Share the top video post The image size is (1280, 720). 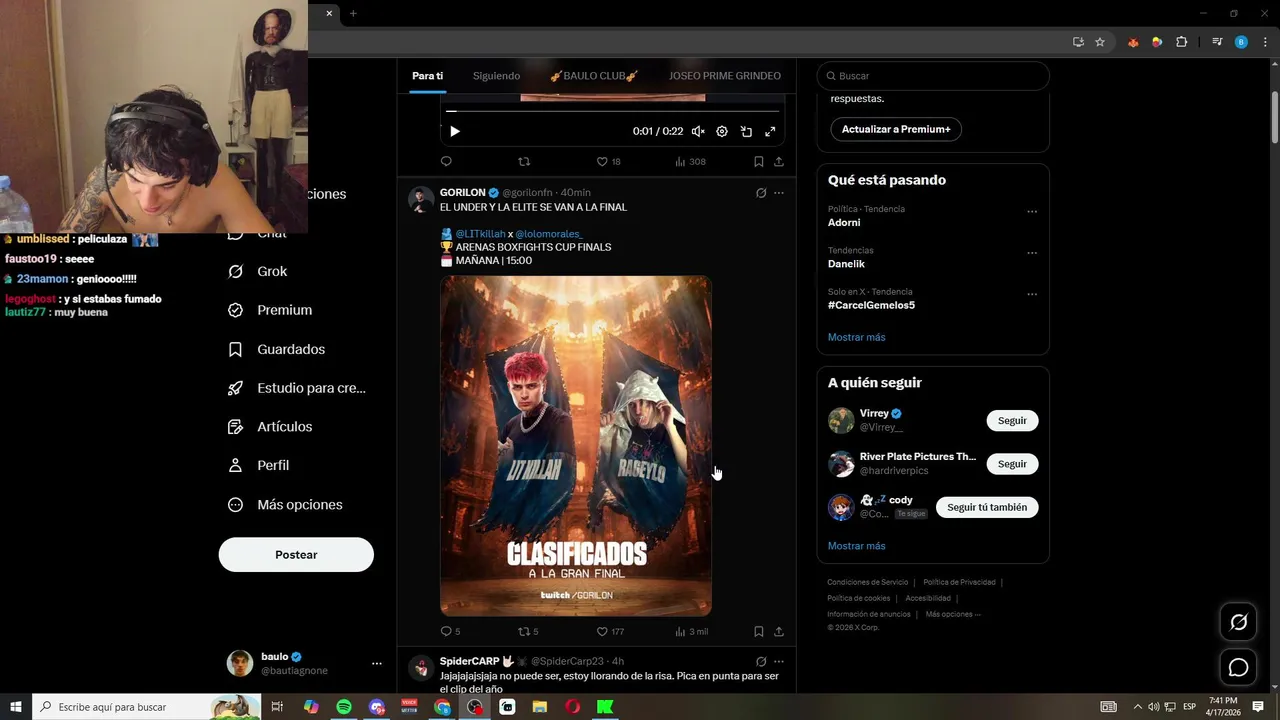(779, 161)
